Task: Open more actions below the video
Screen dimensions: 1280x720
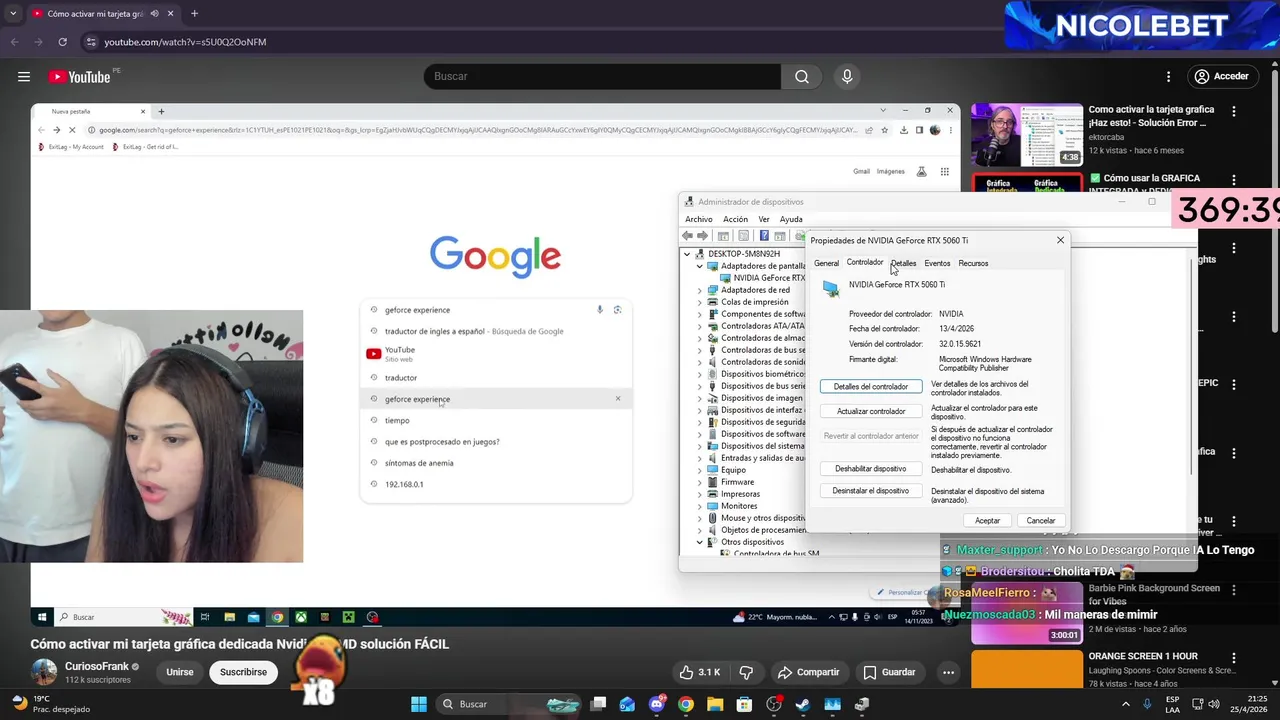Action: point(948,672)
